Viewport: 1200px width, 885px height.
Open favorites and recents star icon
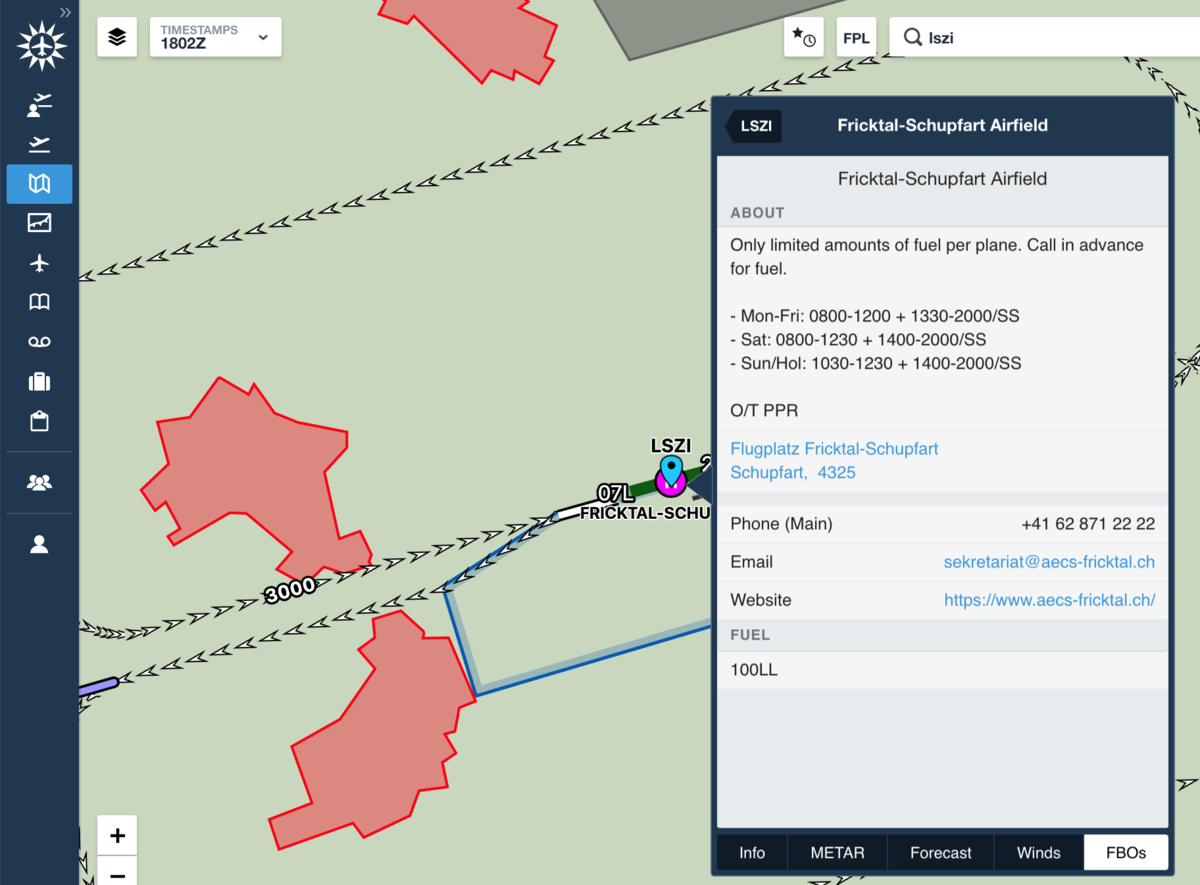pyautogui.click(x=804, y=38)
